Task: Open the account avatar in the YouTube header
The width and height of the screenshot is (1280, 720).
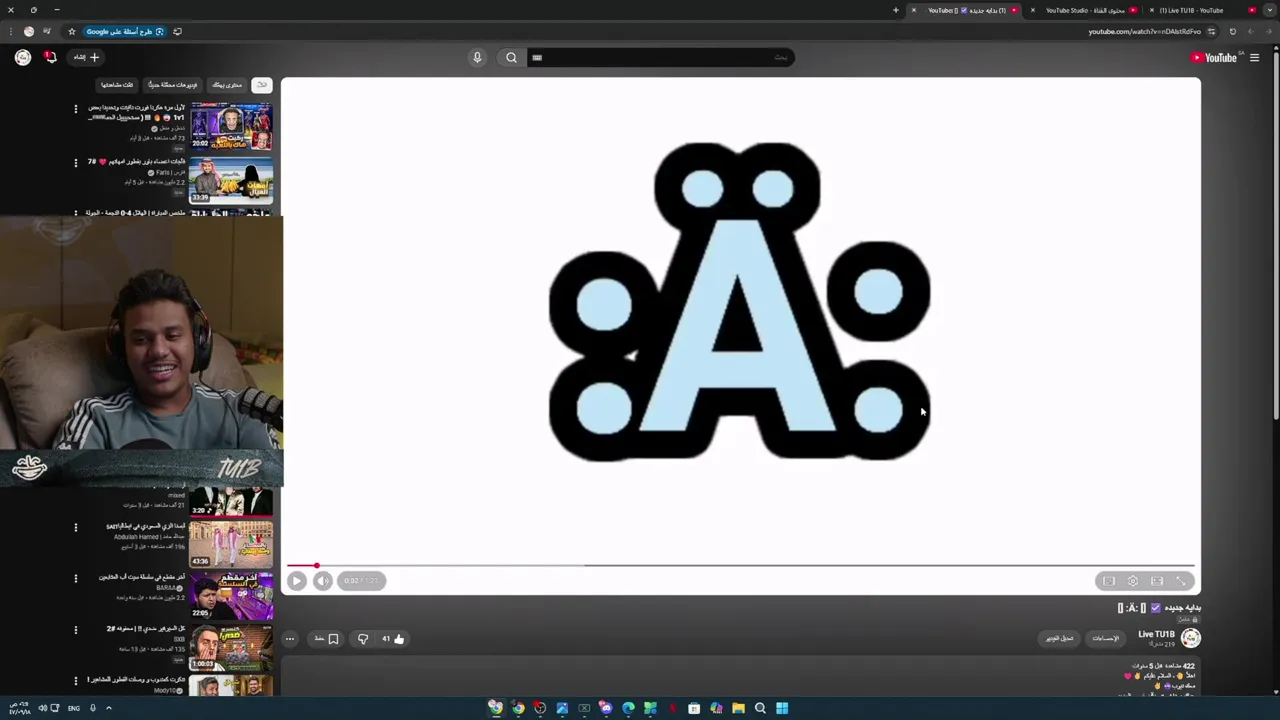Action: 22,58
